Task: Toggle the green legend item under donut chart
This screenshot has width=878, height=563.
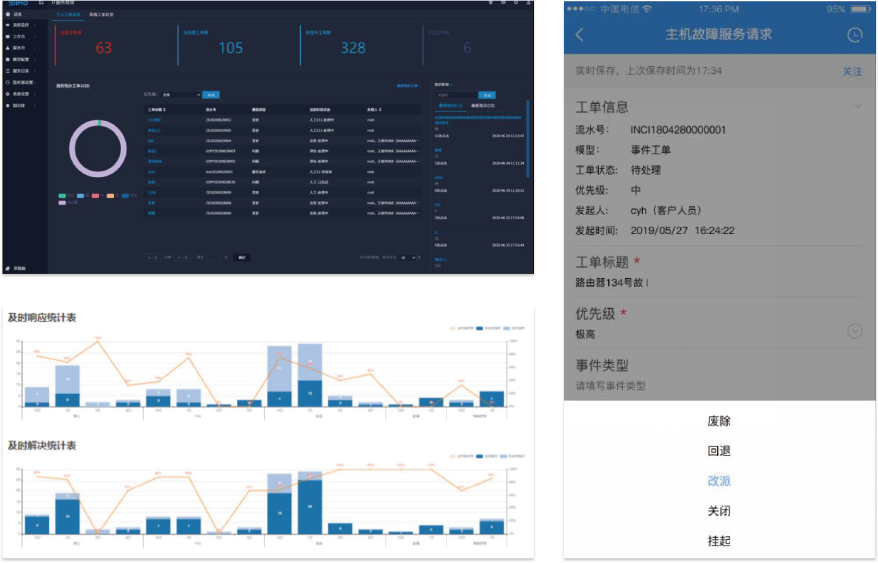Action: [x=63, y=196]
